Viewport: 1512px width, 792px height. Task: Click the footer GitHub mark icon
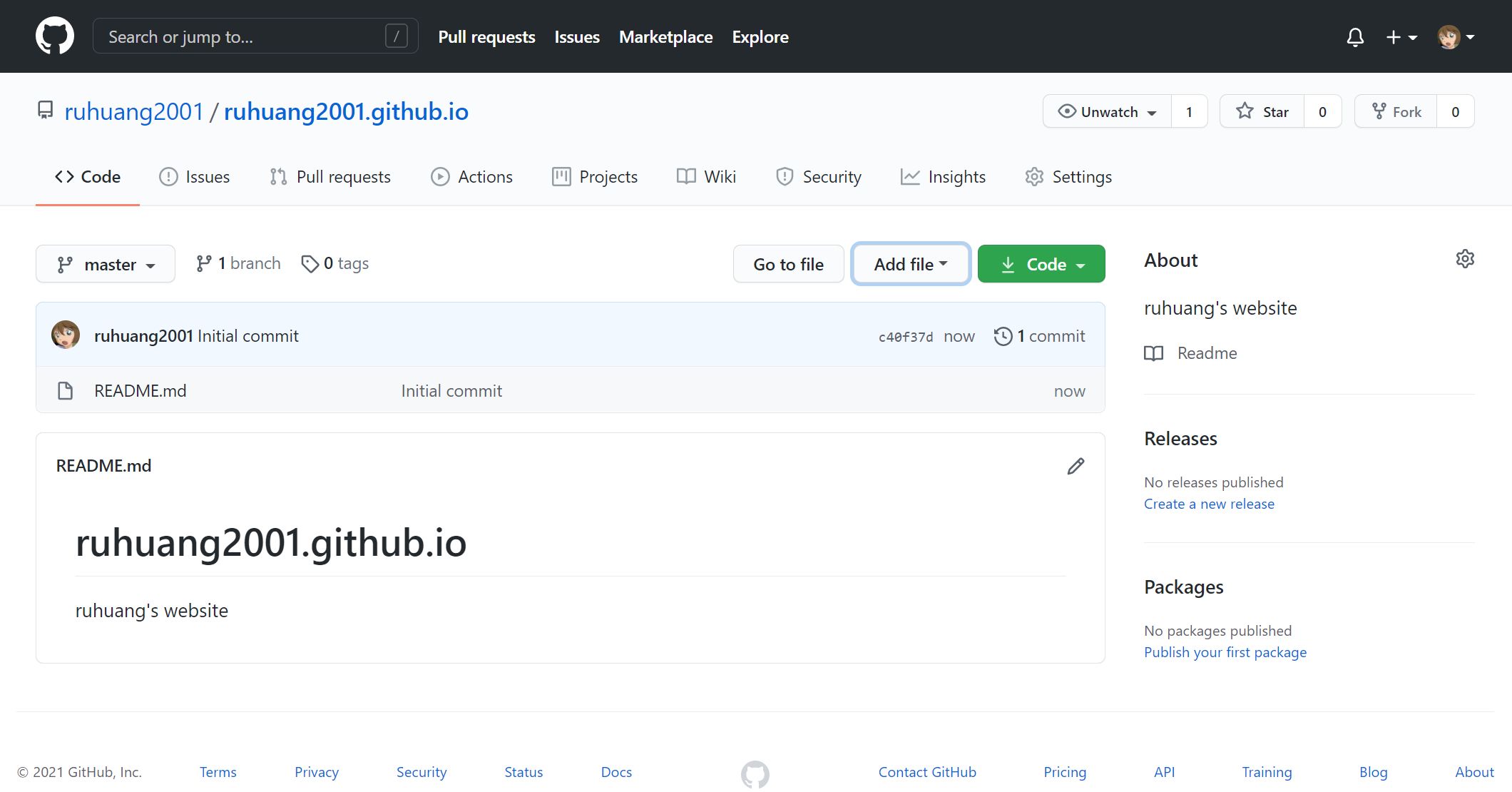point(755,774)
